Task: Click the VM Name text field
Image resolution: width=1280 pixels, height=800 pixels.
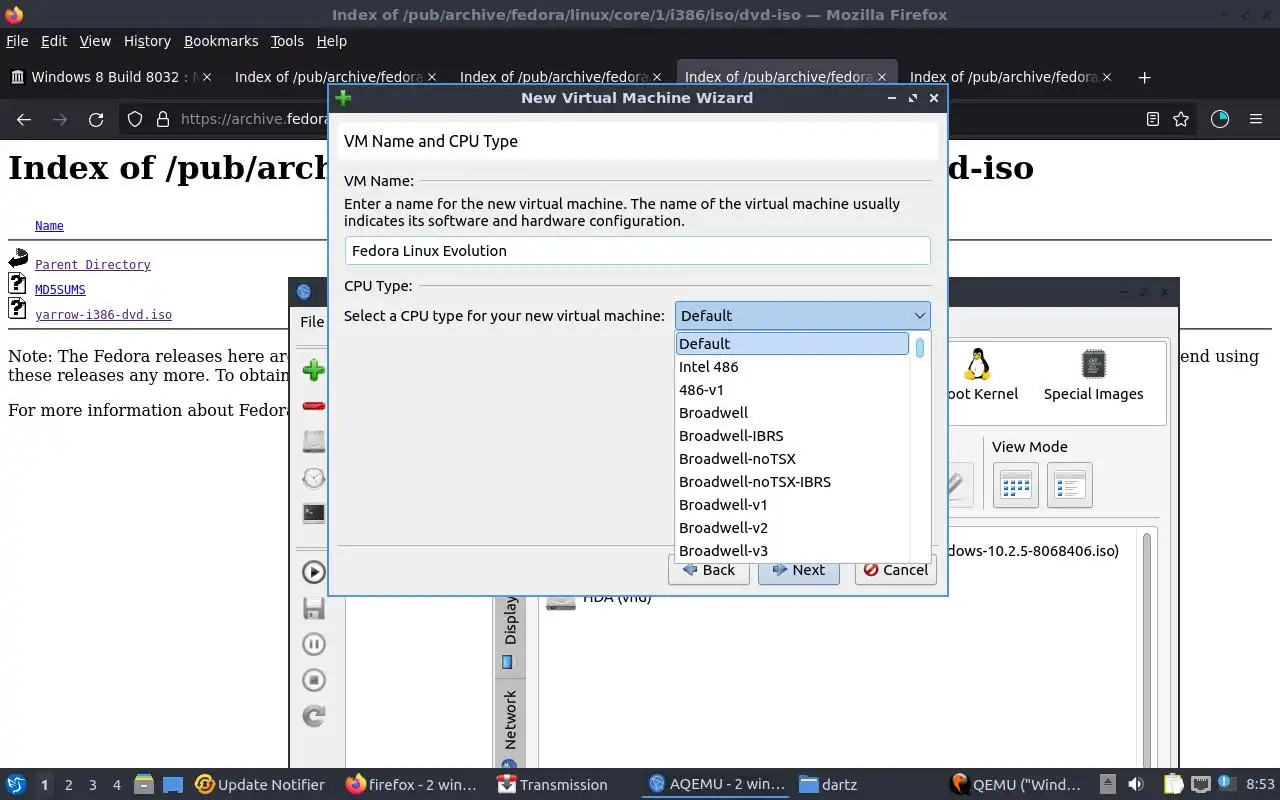Action: 638,251
